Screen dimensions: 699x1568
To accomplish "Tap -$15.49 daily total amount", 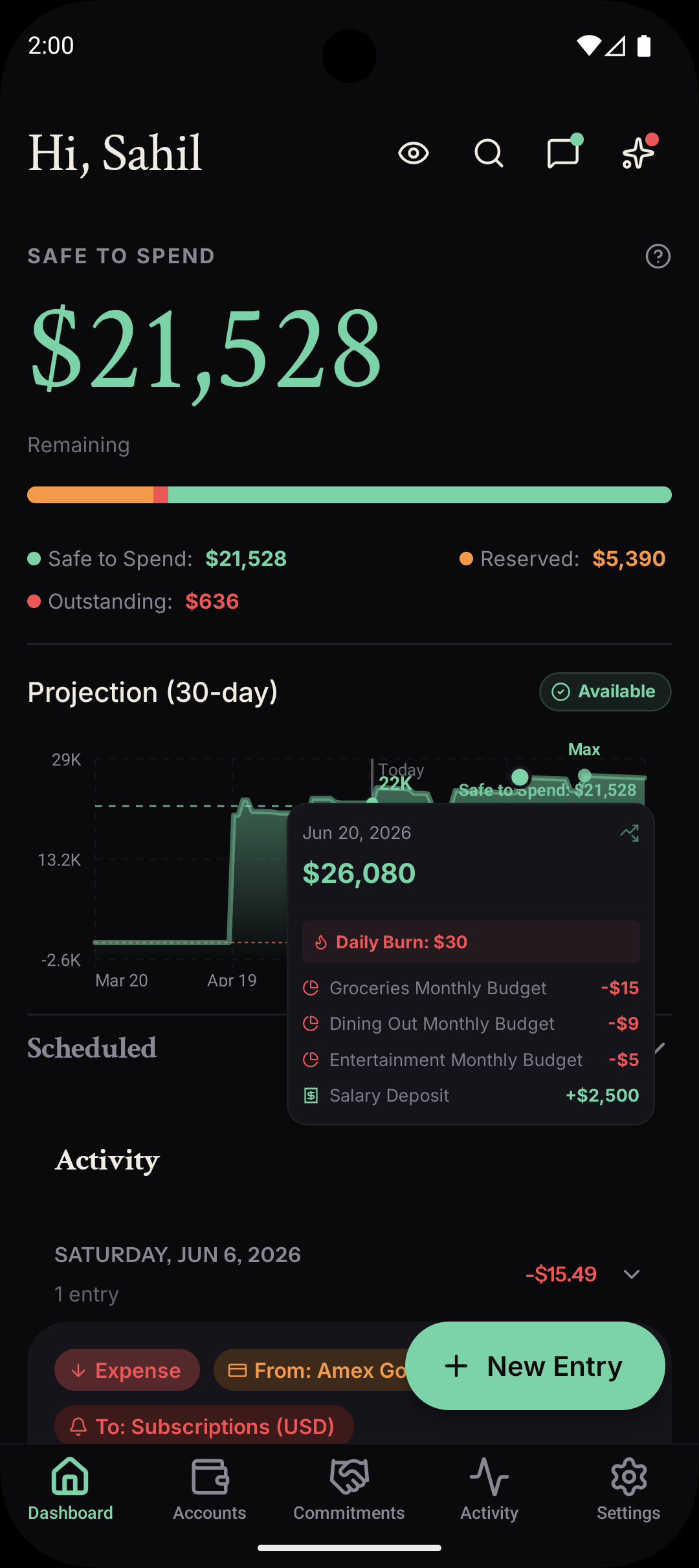I will 561,1274.
